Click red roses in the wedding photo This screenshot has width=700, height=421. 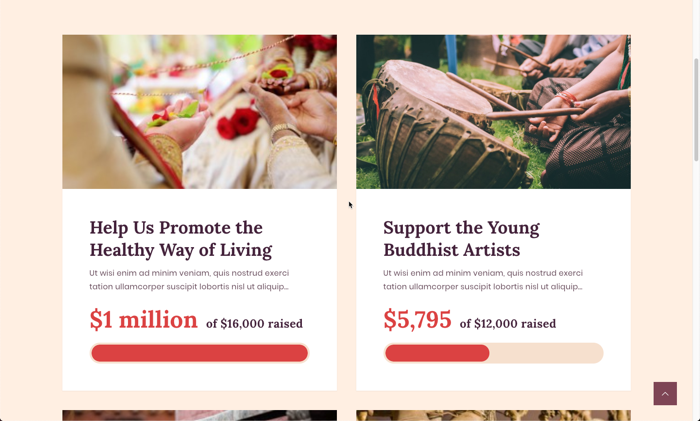tap(238, 124)
